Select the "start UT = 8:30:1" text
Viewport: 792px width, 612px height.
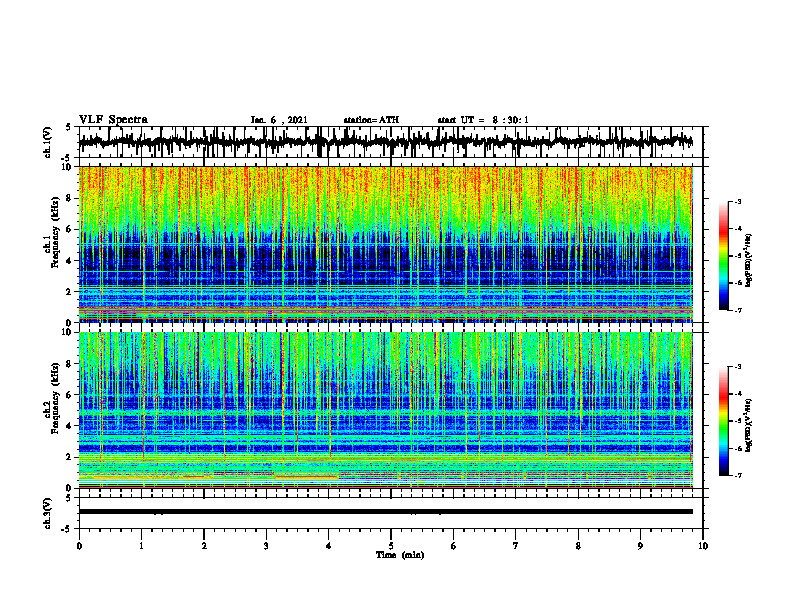point(483,120)
